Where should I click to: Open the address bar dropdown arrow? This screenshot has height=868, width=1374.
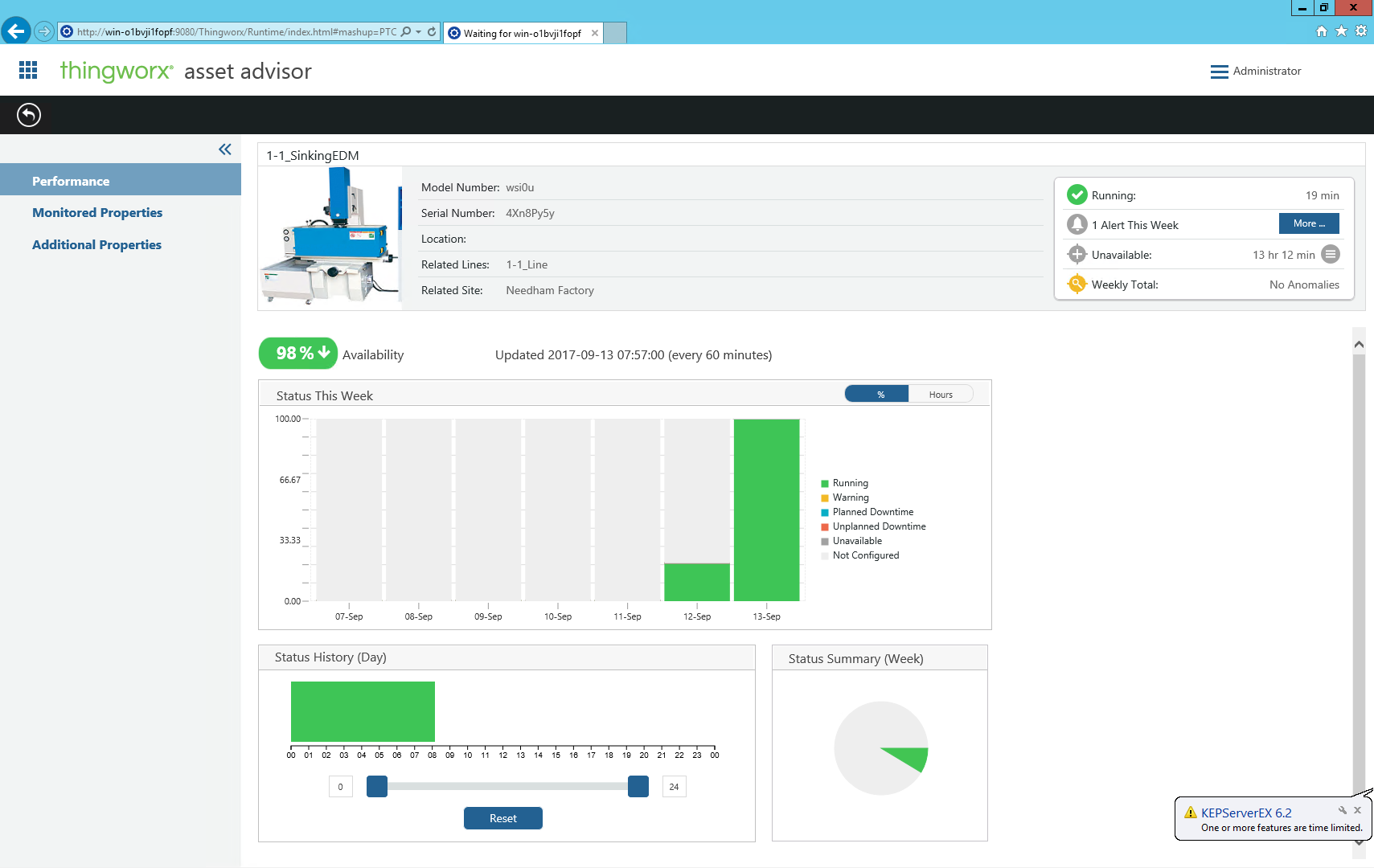point(418,32)
